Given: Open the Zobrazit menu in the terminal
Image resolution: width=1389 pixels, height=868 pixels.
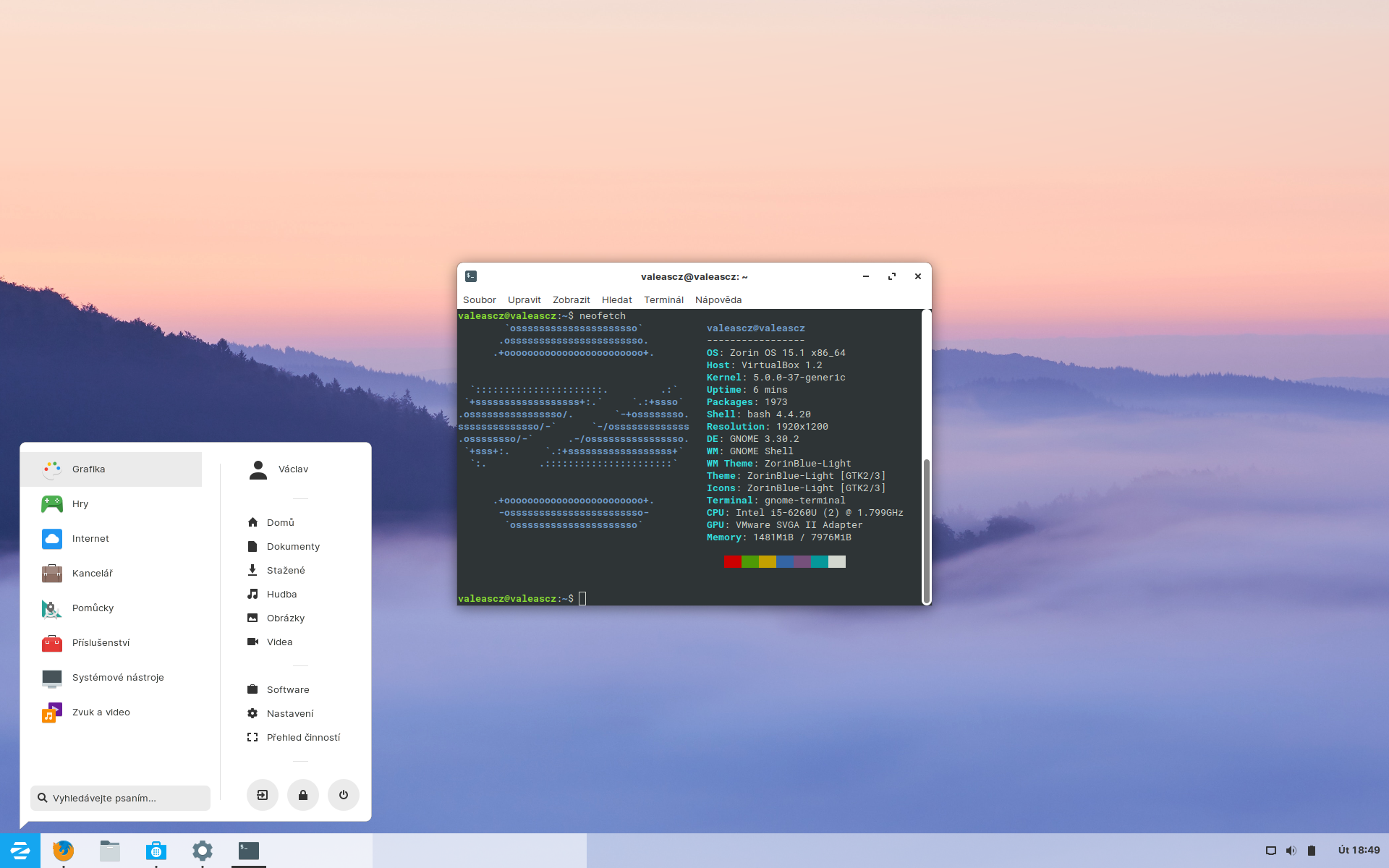Looking at the screenshot, I should (x=572, y=299).
